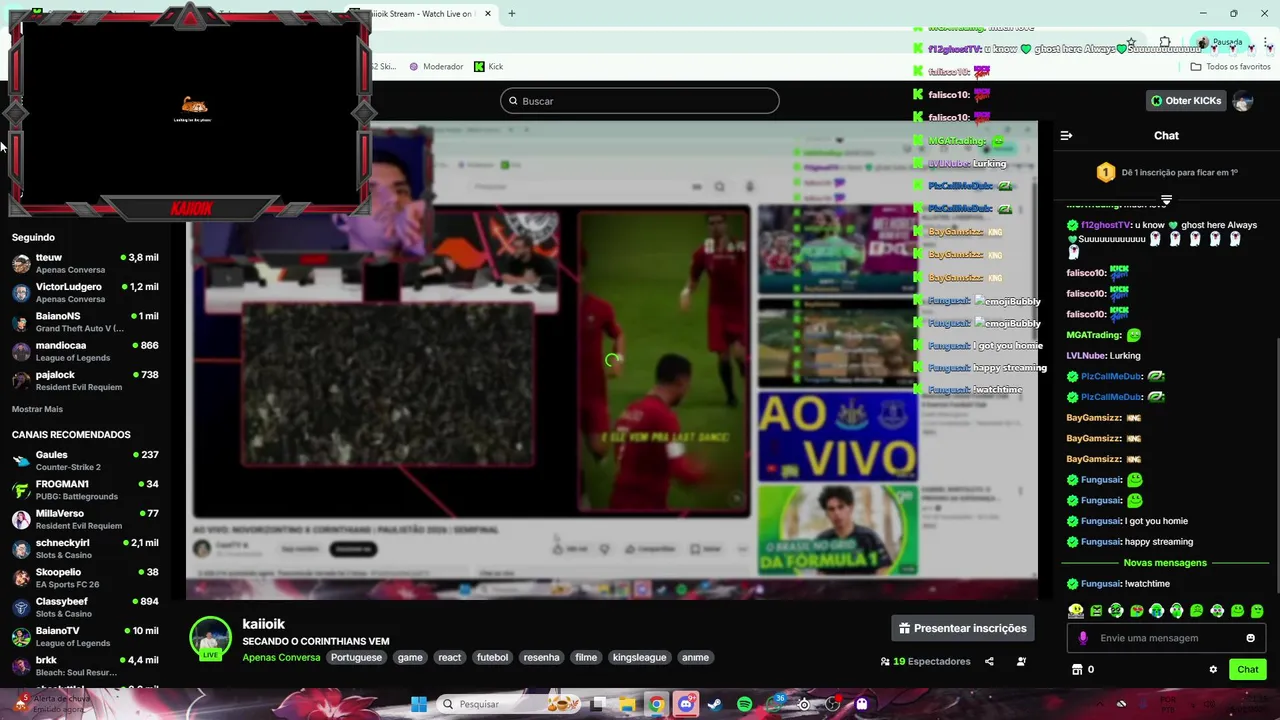Open followed channel BaianoNS
This screenshot has width=1280, height=720.
click(x=85, y=322)
